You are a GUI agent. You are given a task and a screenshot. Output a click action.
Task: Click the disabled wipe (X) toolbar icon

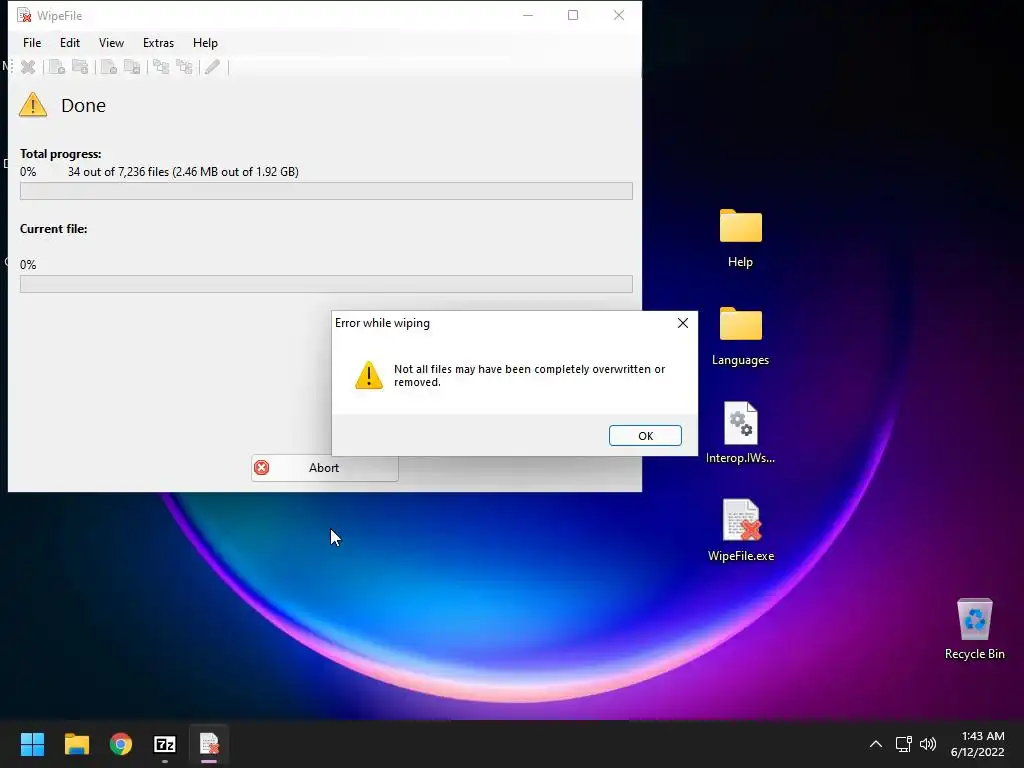tap(28, 67)
